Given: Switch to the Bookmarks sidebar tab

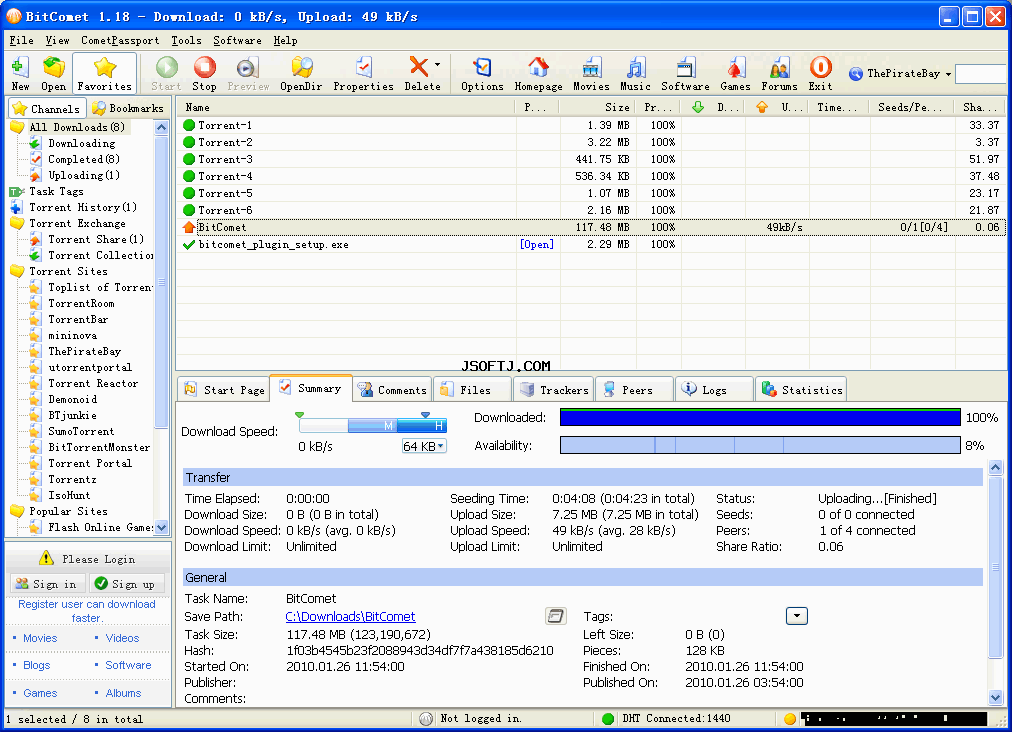Looking at the screenshot, I should [128, 108].
